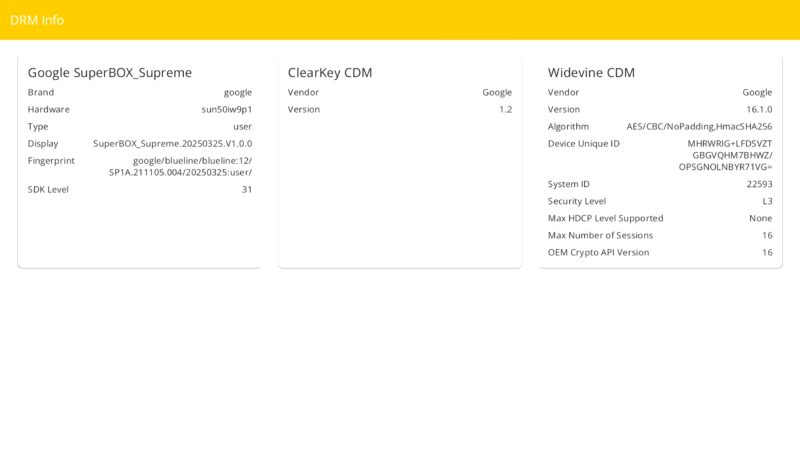Screen dimensions: 800x450
Task: Click the 'Type' label
Action: (38, 127)
